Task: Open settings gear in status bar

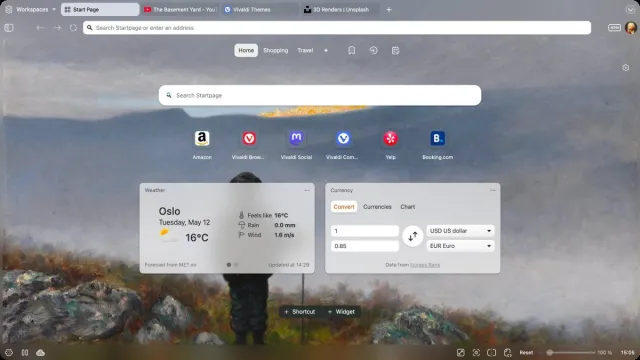Action: (9, 353)
